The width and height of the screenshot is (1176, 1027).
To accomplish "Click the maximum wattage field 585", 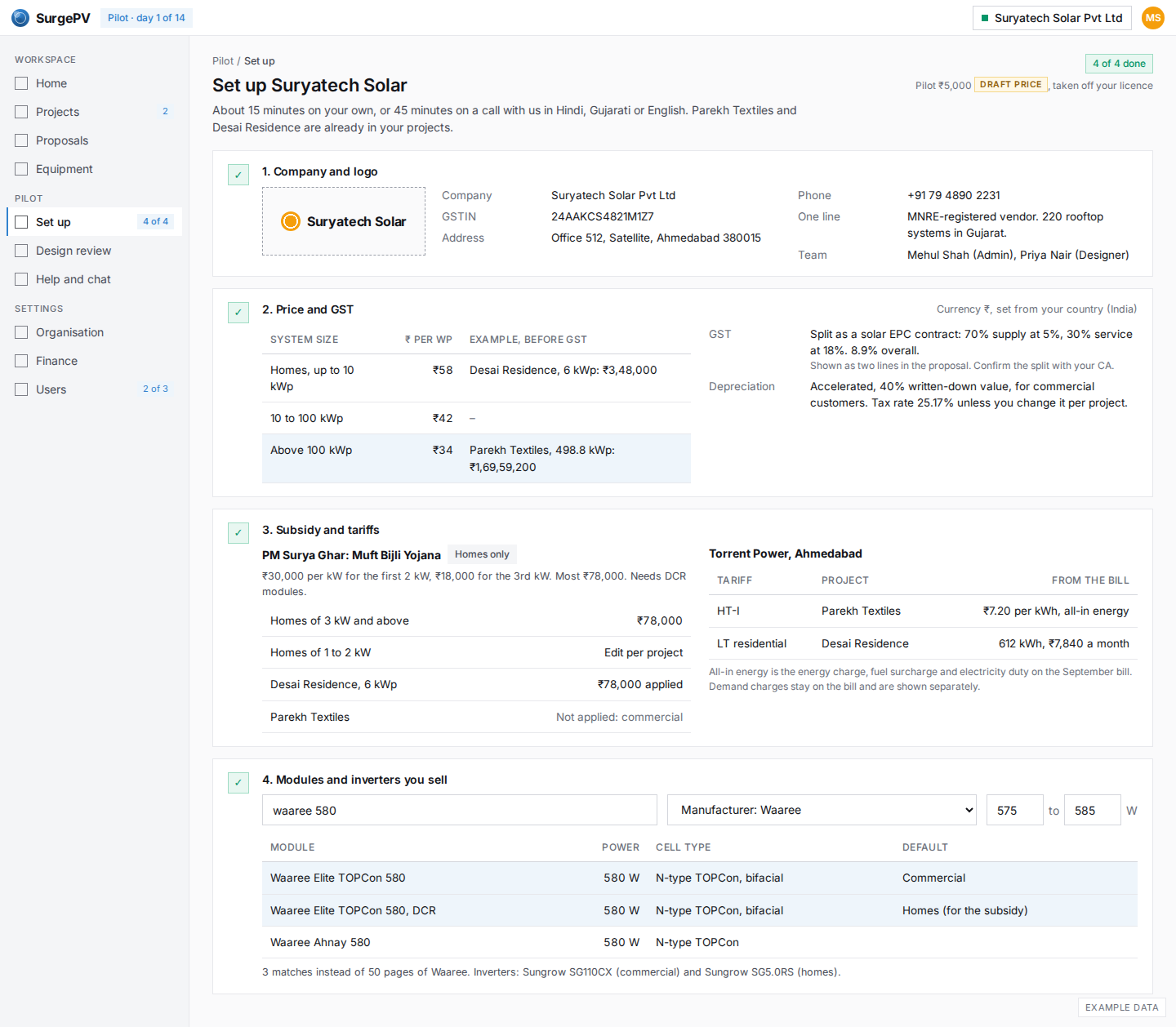I will point(1093,810).
